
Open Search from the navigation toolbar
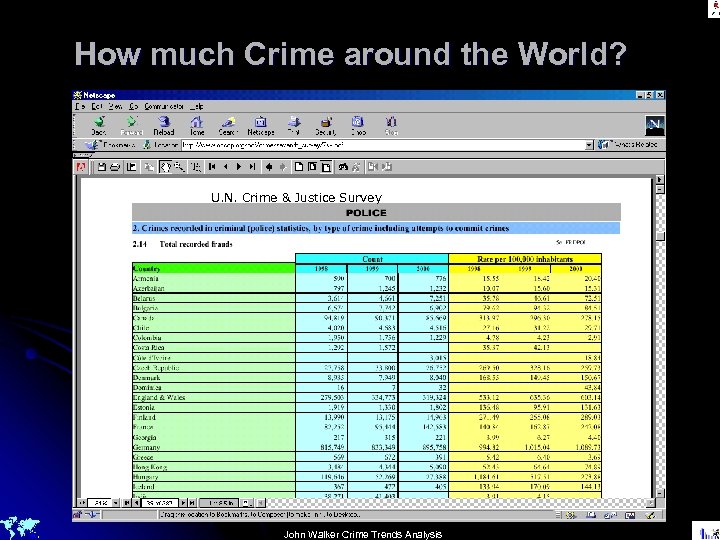pos(228,126)
